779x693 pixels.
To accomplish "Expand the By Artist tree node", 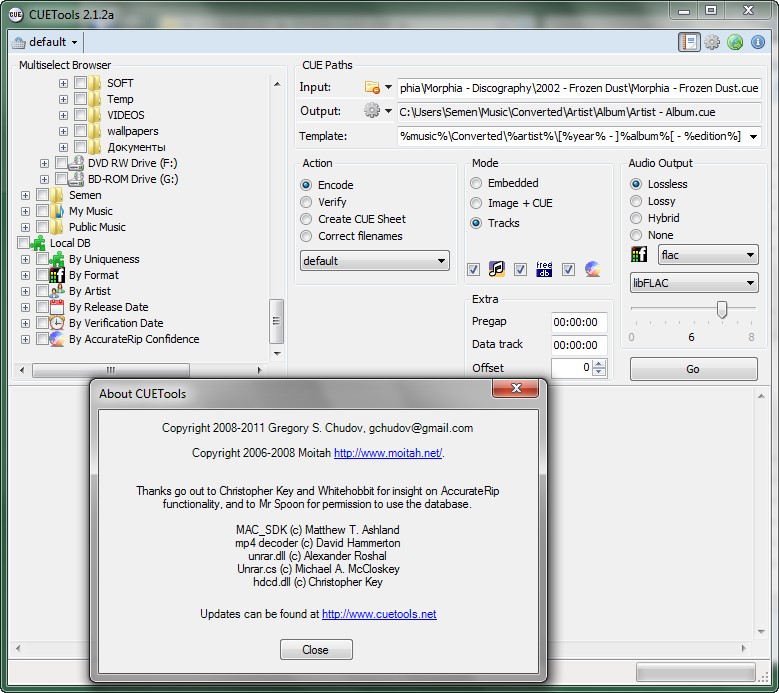I will point(25,291).
